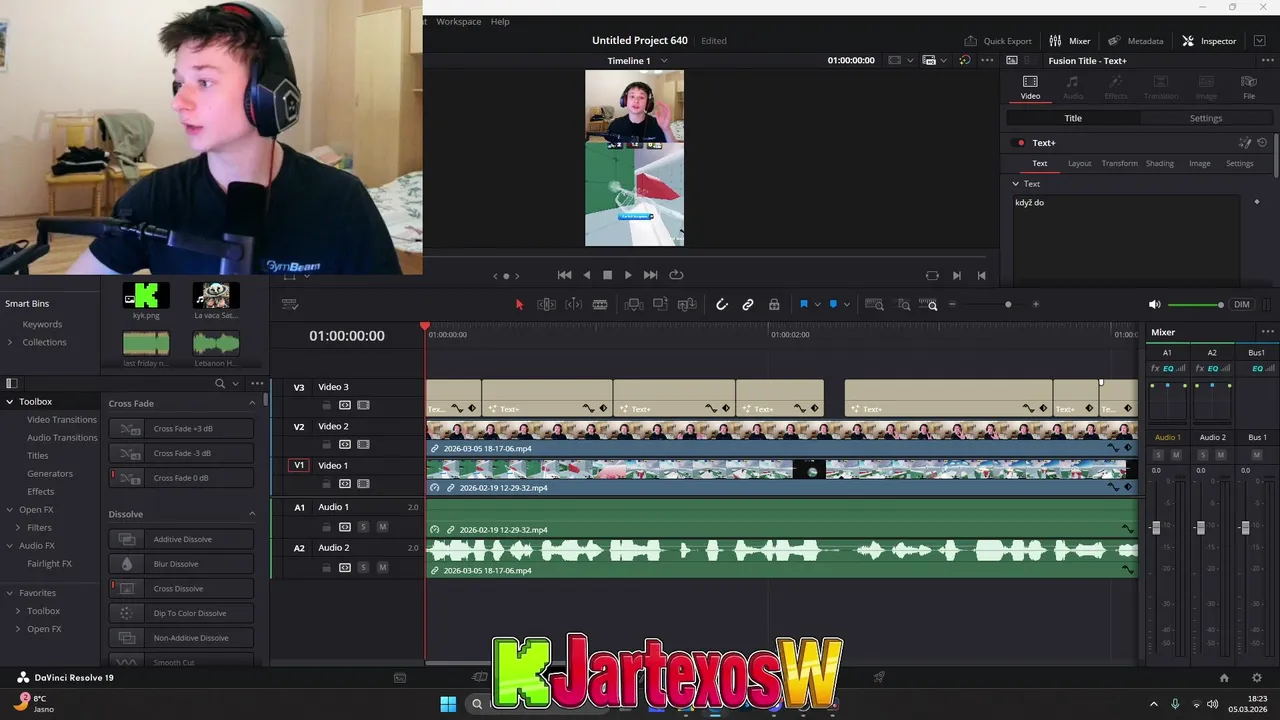Image resolution: width=1280 pixels, height=720 pixels.
Task: Toggle Position Lock padlock icon
Action: 774,305
